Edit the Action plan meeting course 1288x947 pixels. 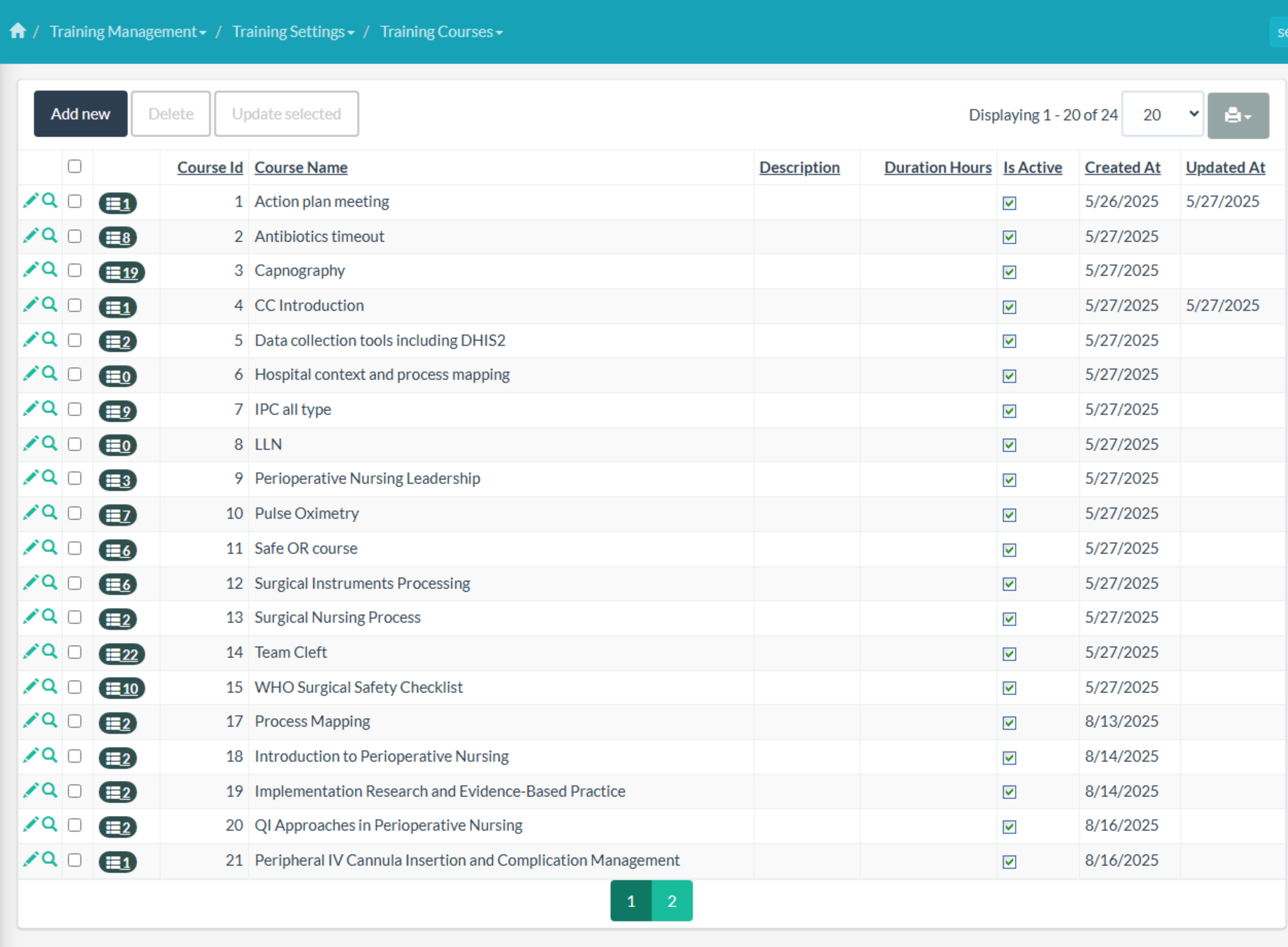coord(30,201)
